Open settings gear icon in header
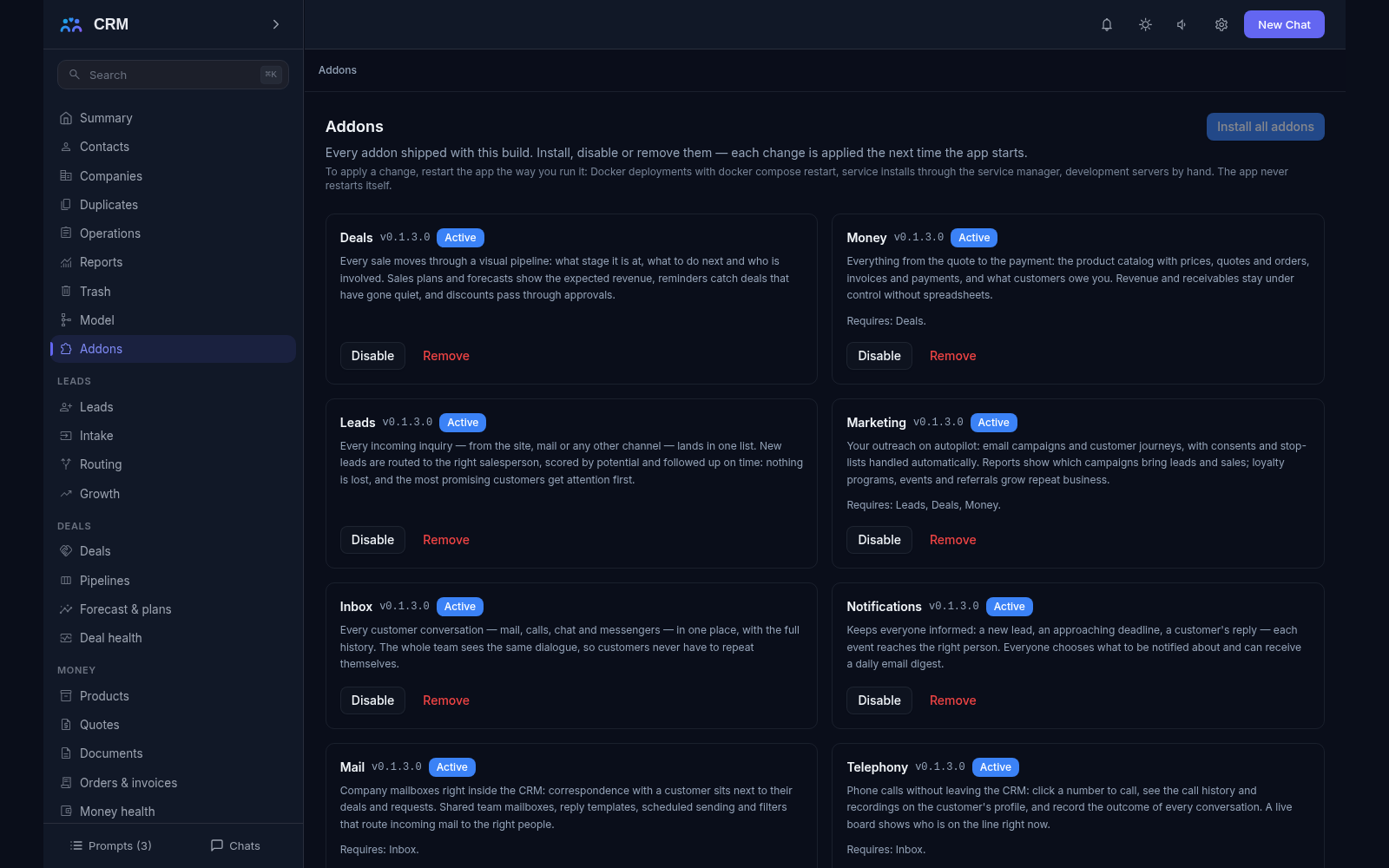This screenshot has height=868, width=1389. 1221,24
